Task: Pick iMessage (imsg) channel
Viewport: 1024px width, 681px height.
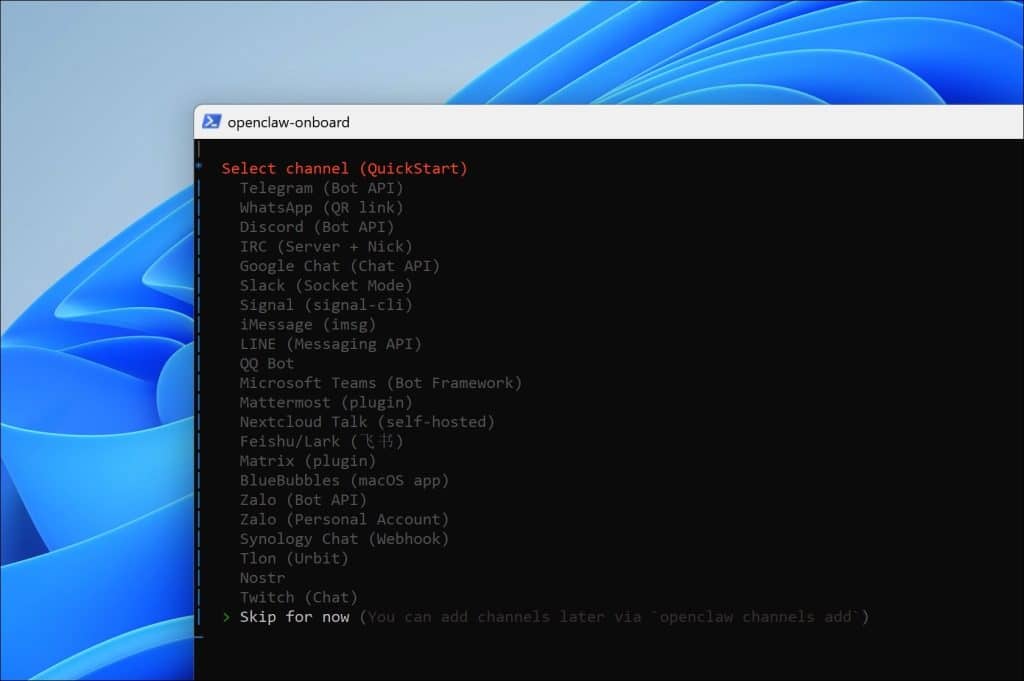Action: click(307, 325)
